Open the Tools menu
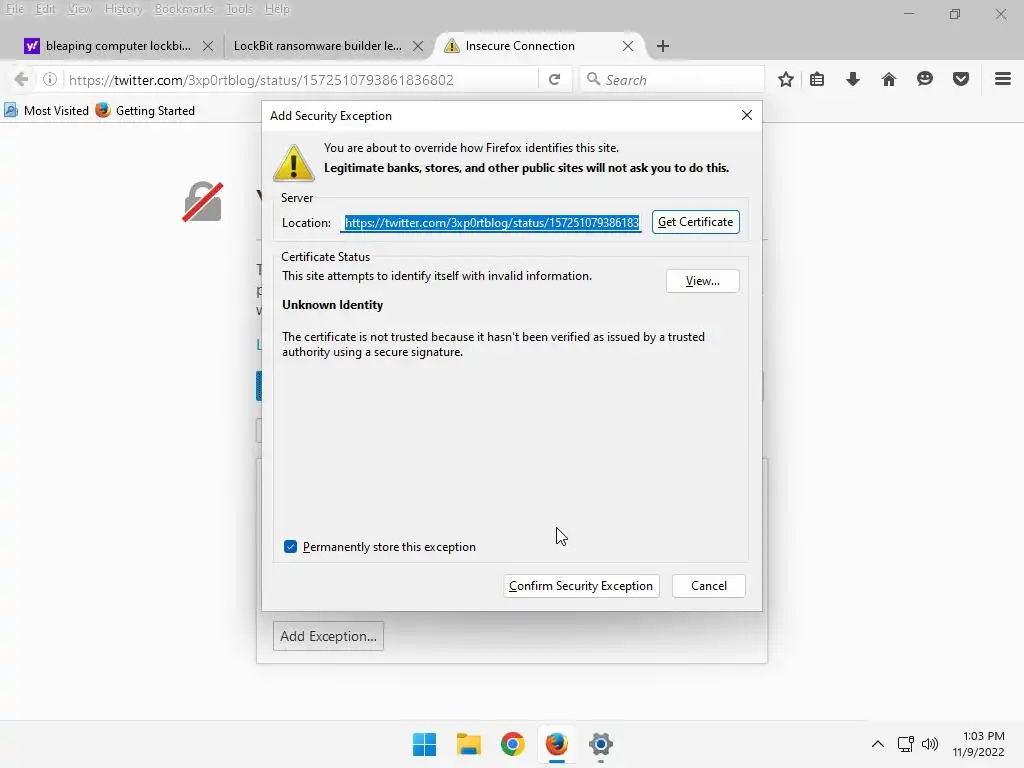The width and height of the screenshot is (1024, 768). [x=239, y=9]
